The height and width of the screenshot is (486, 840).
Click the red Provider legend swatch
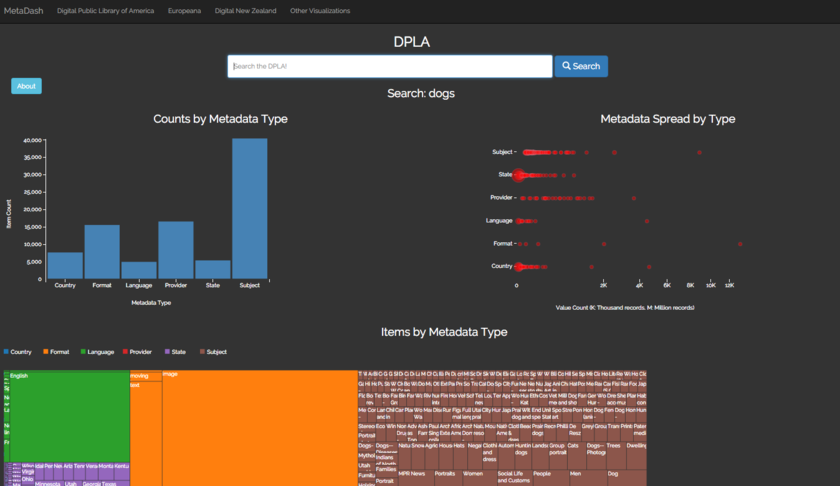(125, 352)
